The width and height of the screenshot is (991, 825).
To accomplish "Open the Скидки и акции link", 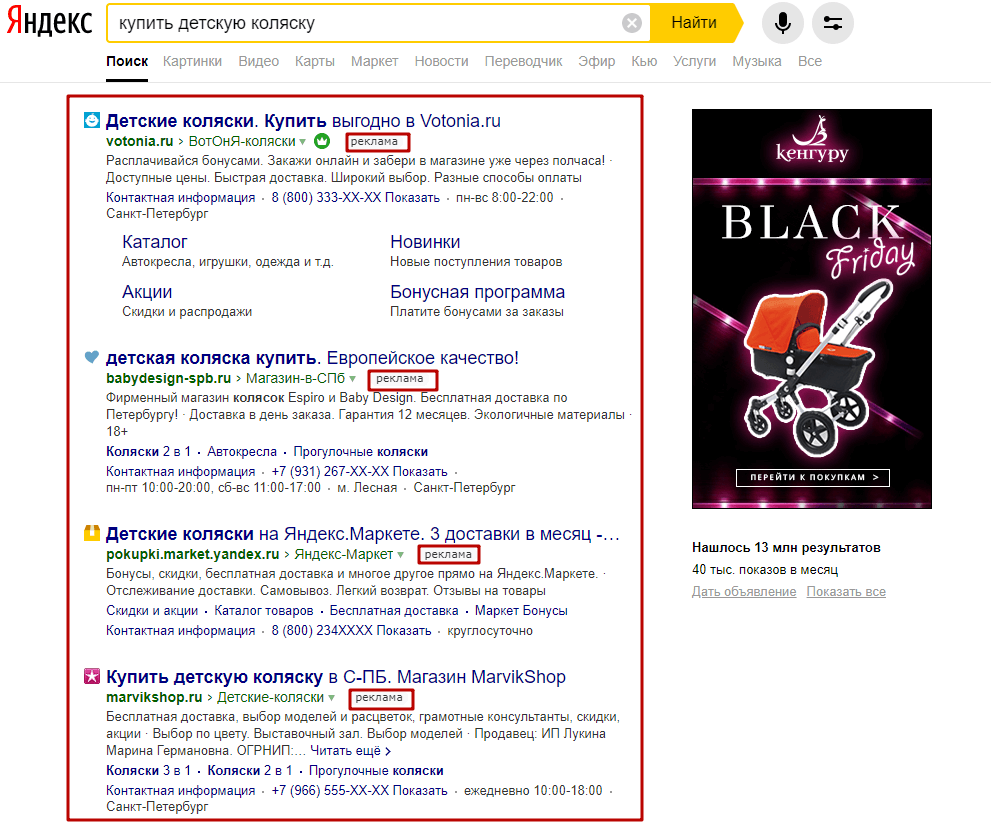I will click(x=152, y=610).
